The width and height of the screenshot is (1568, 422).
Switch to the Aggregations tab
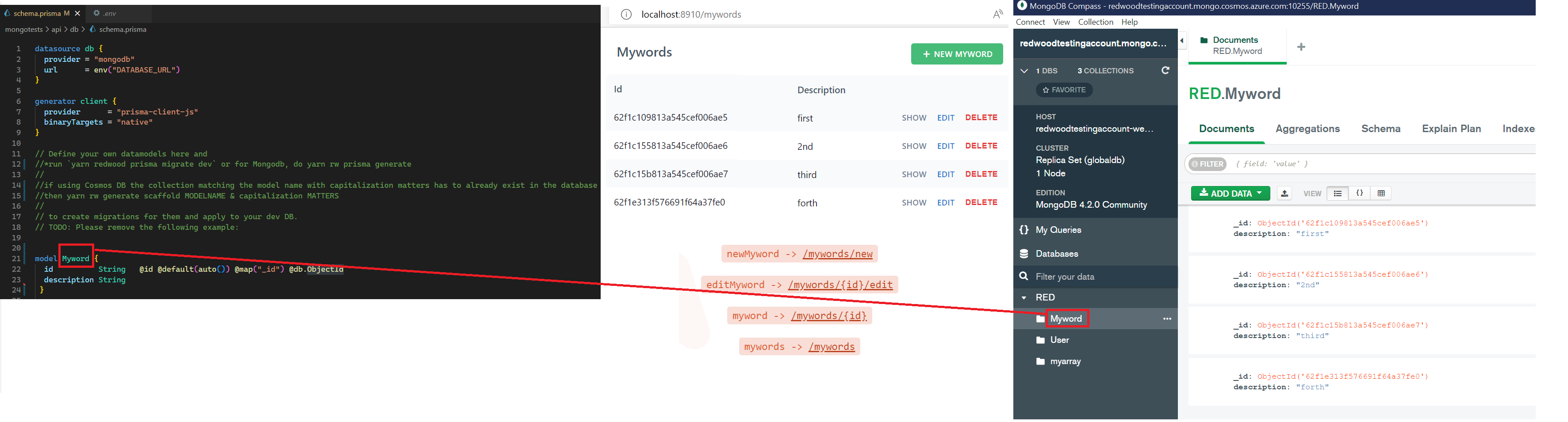coord(1307,128)
